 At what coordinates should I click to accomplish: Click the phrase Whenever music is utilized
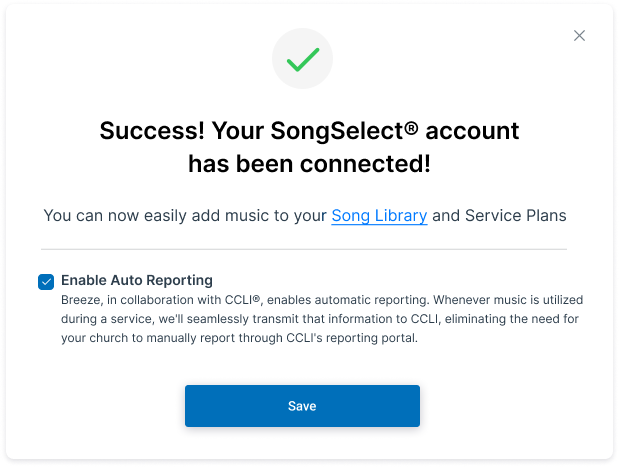[508, 300]
